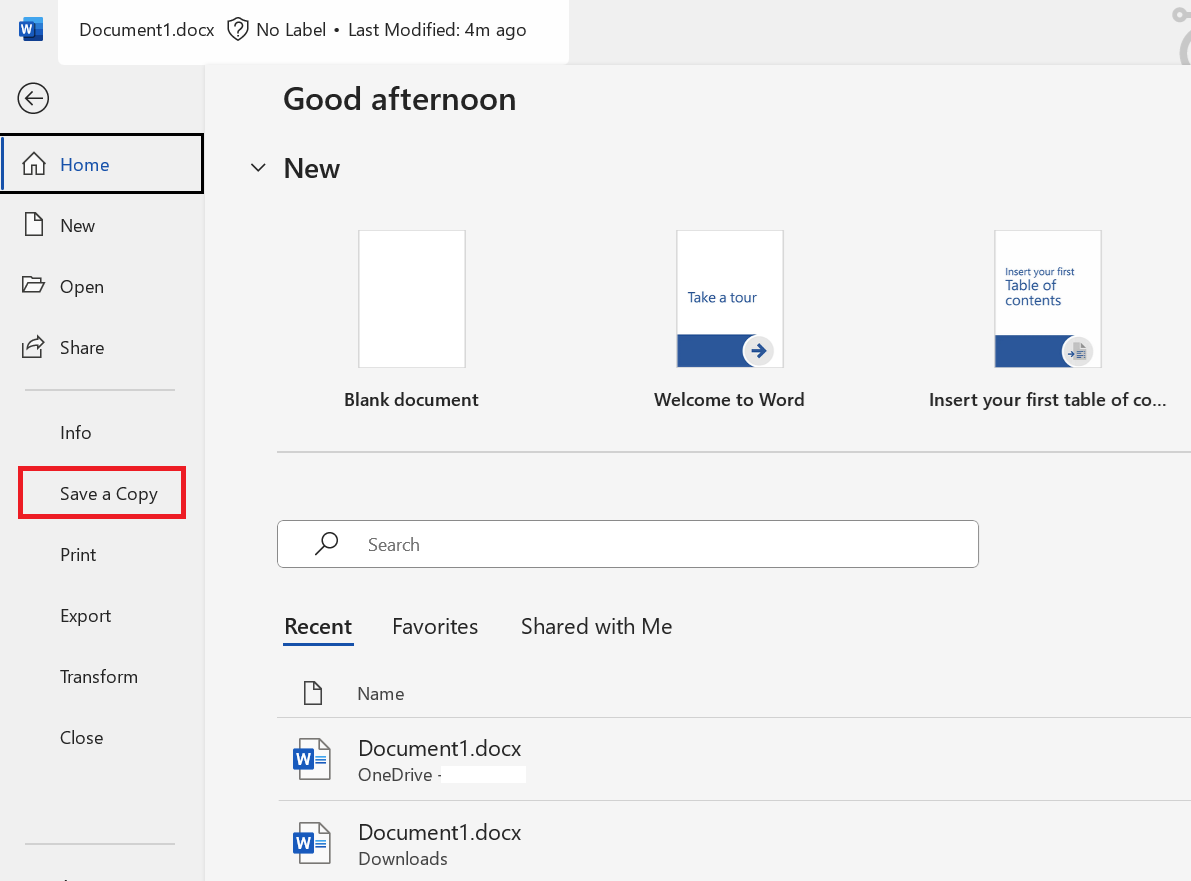Choose Transform in the sidebar
Screen dimensions: 1191x881
pos(103,677)
